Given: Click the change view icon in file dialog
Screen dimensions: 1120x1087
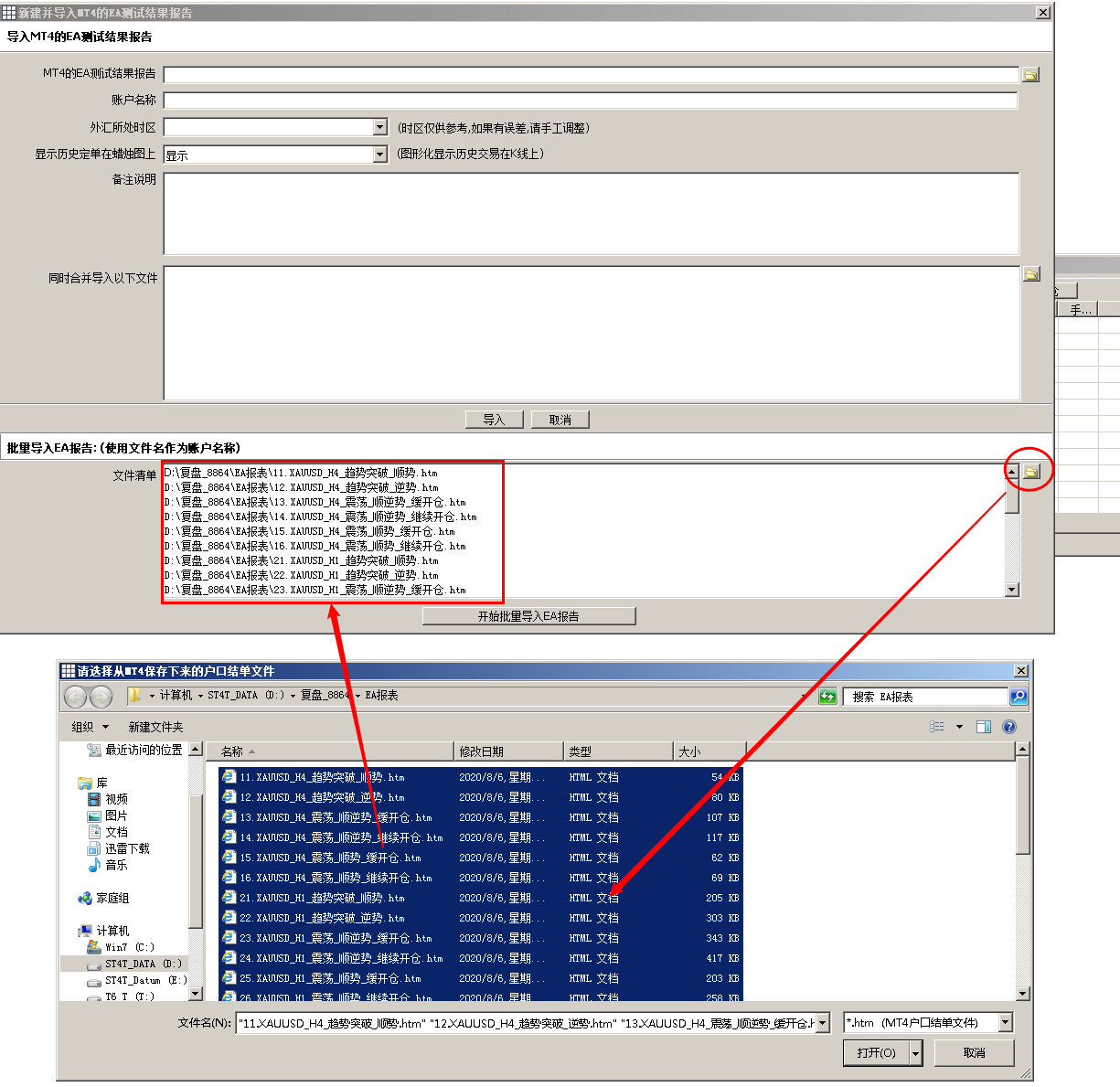Looking at the screenshot, I should [x=937, y=727].
